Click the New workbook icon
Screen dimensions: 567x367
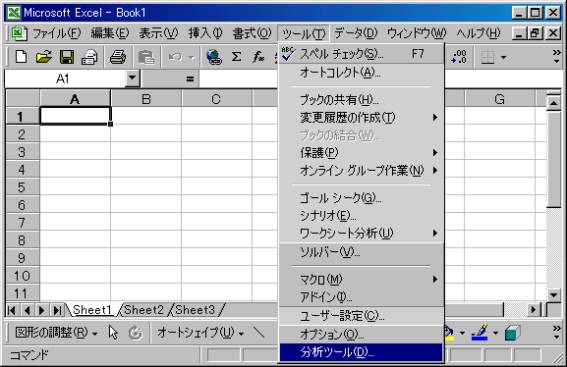(x=21, y=57)
